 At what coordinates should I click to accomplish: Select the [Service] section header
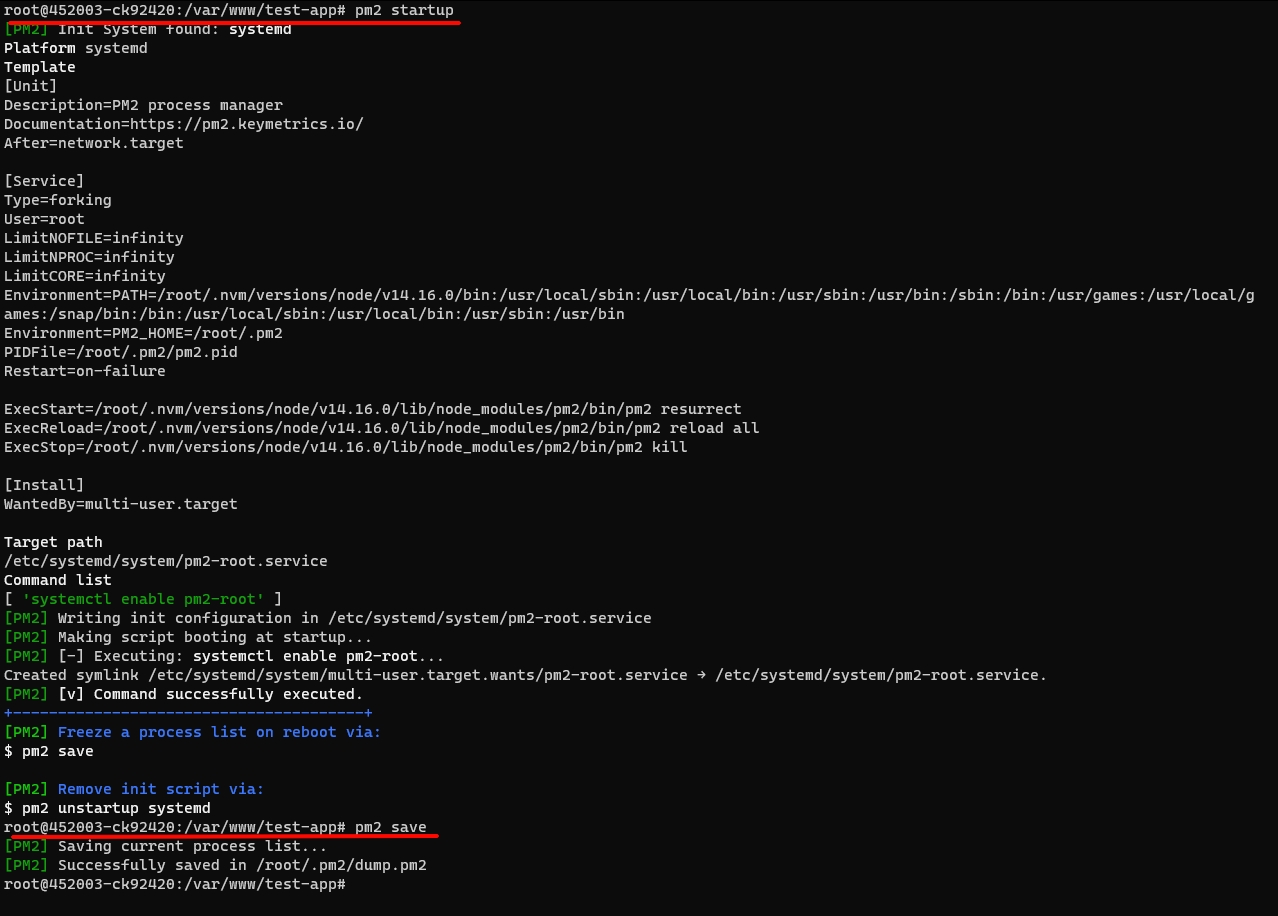click(44, 181)
